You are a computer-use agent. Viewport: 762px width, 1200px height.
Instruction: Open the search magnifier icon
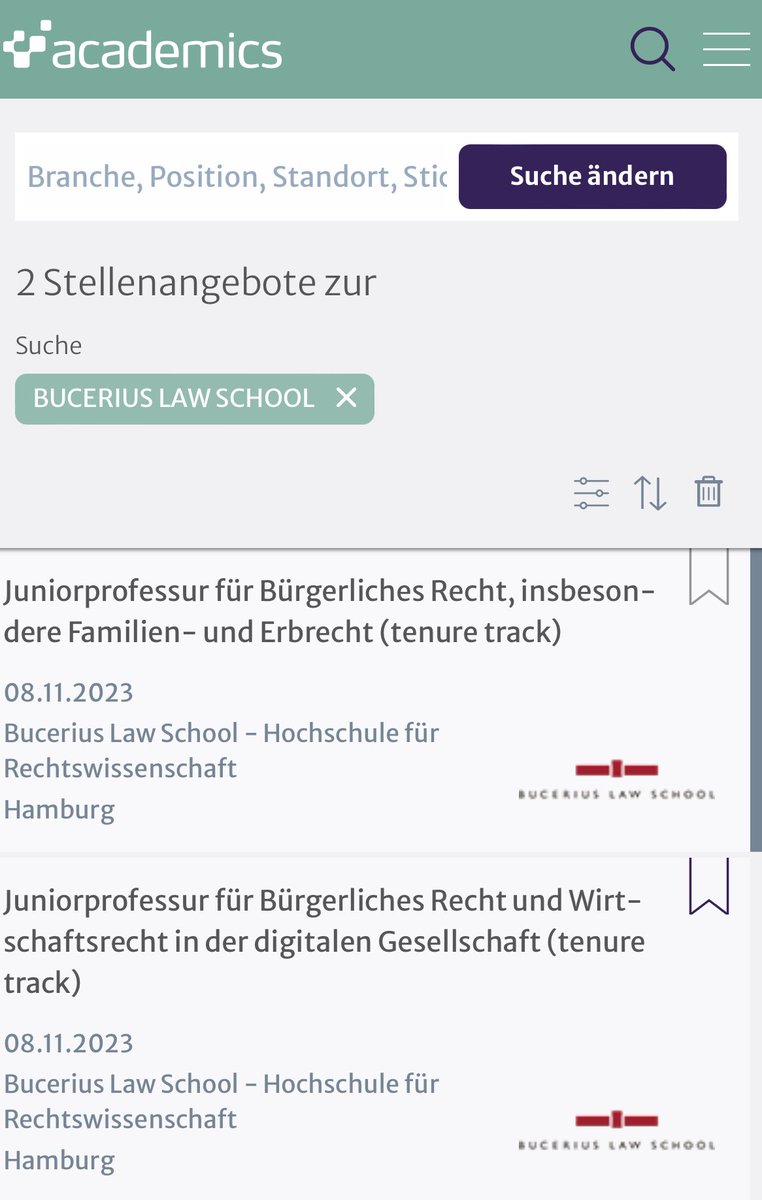(x=653, y=48)
